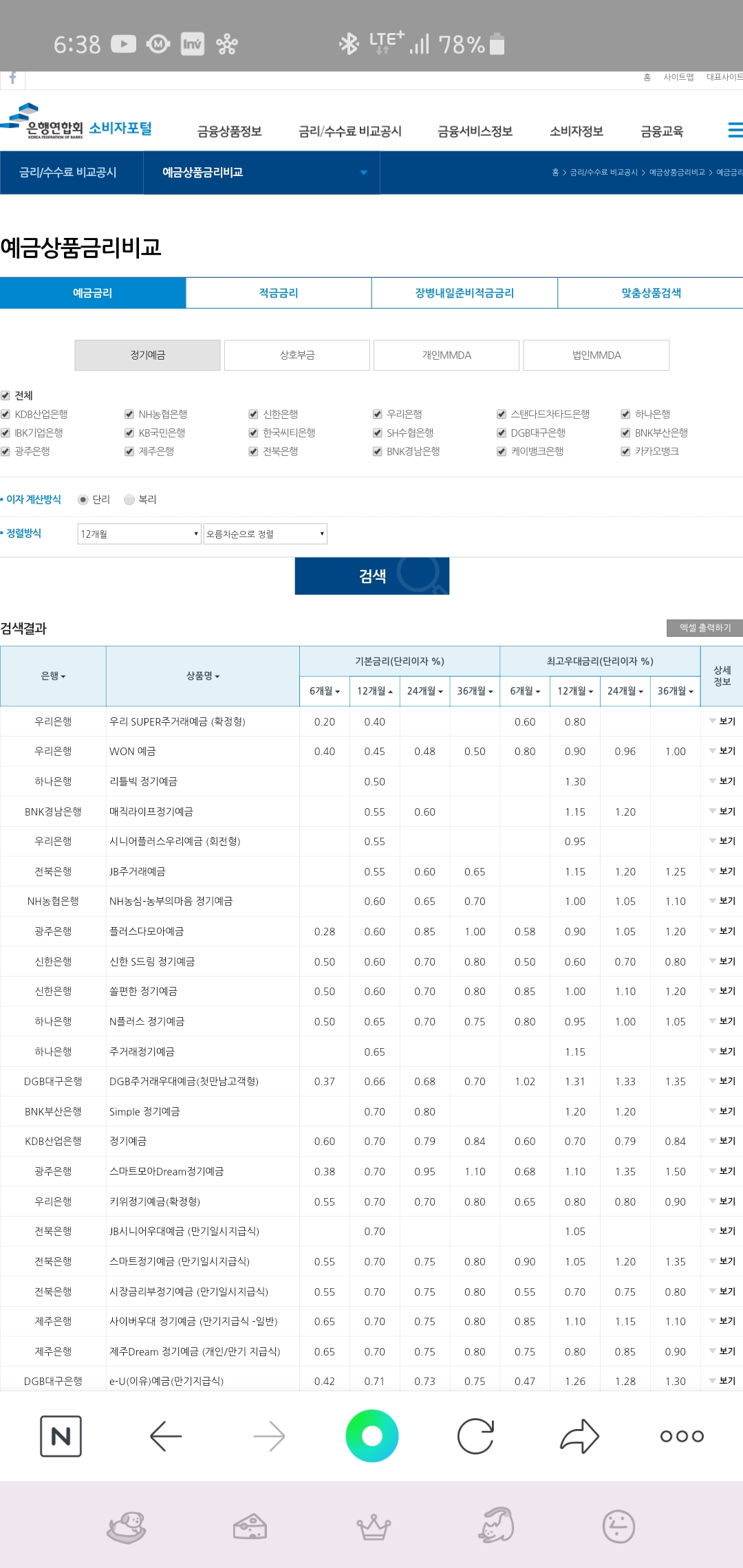Click 엑셀 출력하기 button

click(705, 628)
